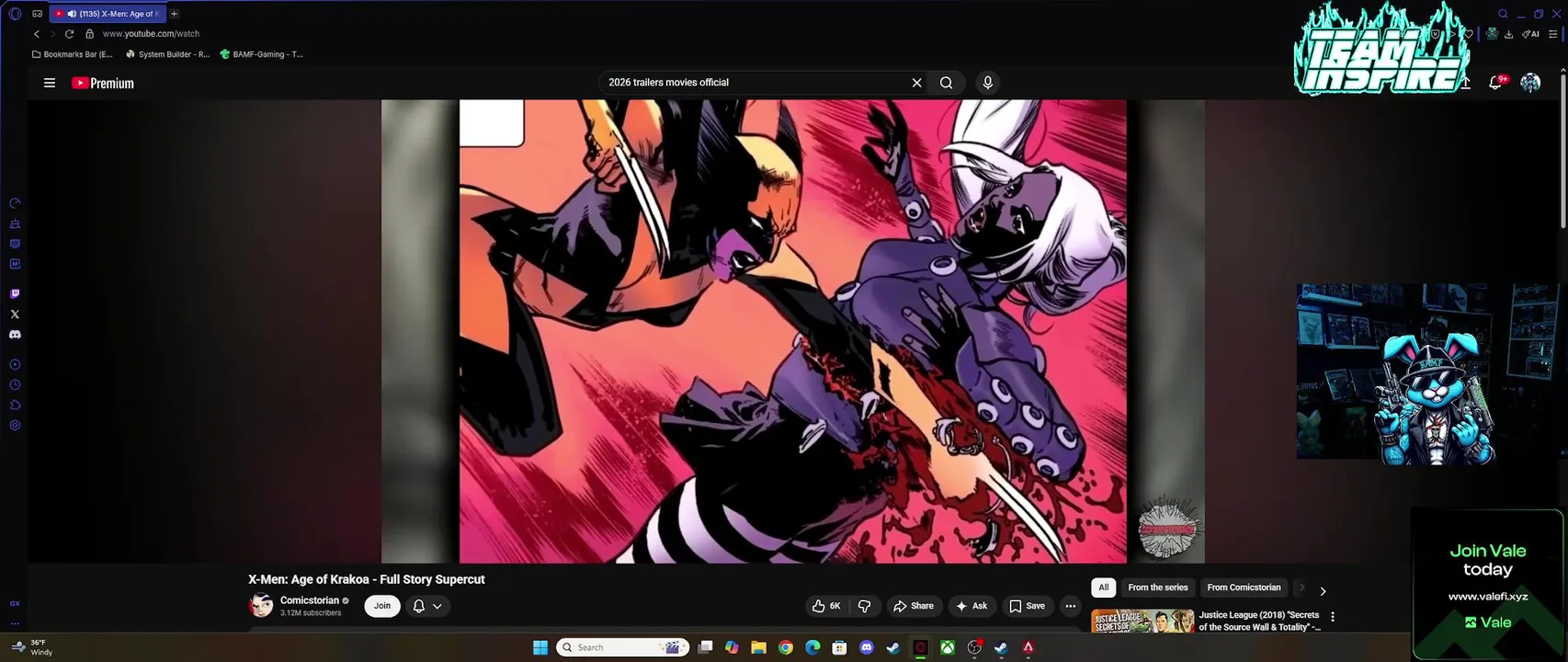Click the Ask button

(971, 606)
